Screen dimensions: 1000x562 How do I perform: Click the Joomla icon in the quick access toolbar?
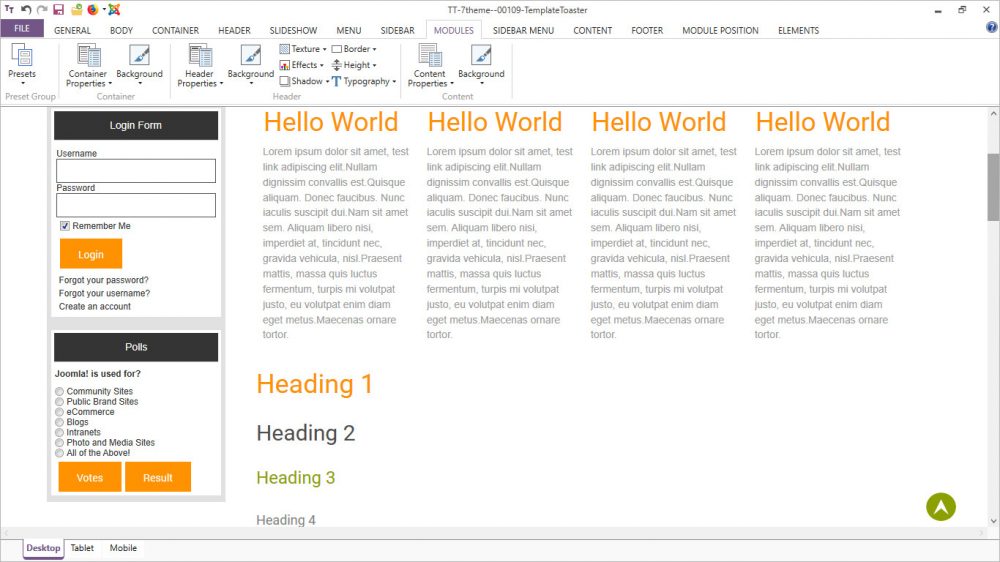coord(113,9)
